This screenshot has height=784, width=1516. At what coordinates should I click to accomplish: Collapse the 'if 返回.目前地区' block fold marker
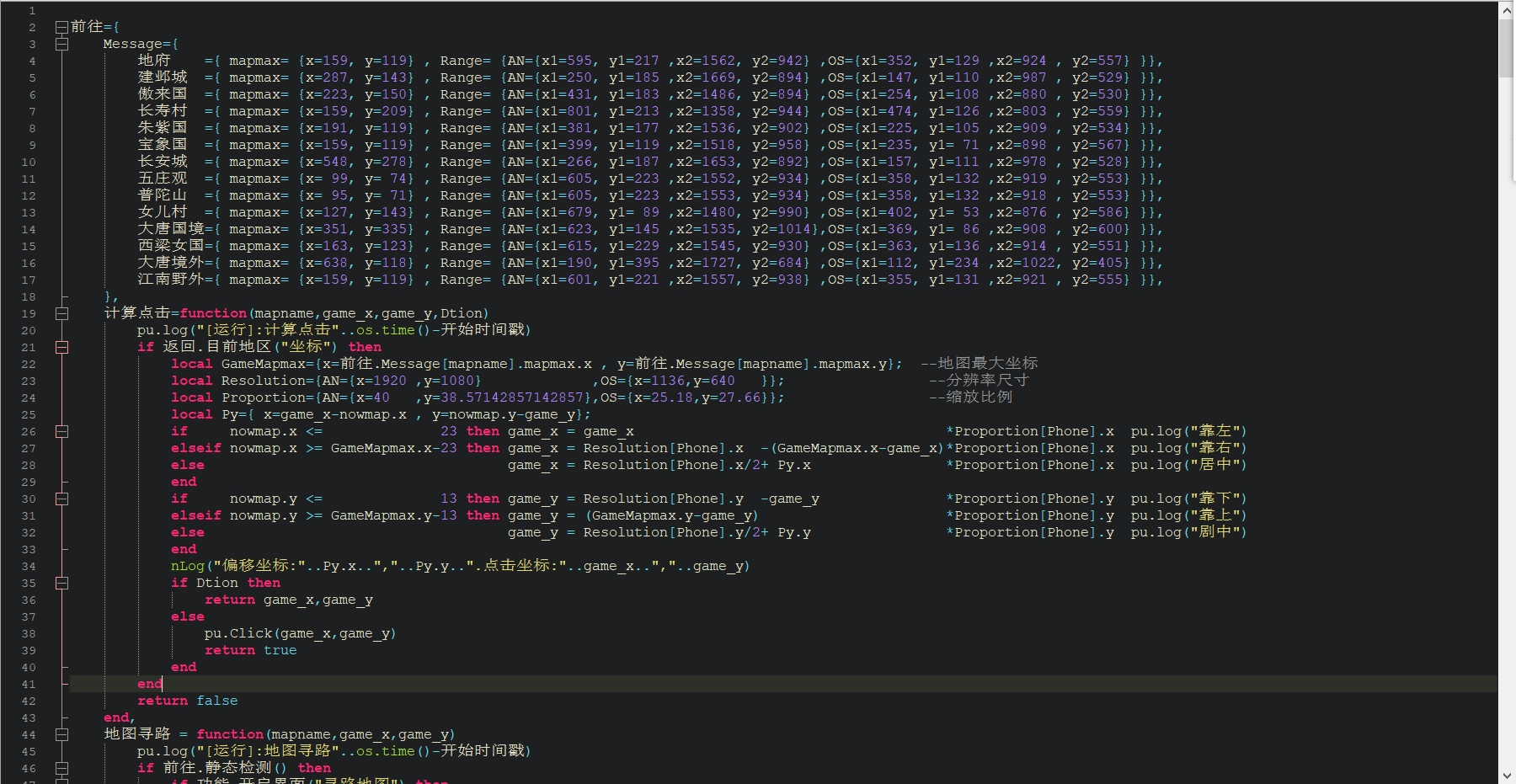coord(61,347)
